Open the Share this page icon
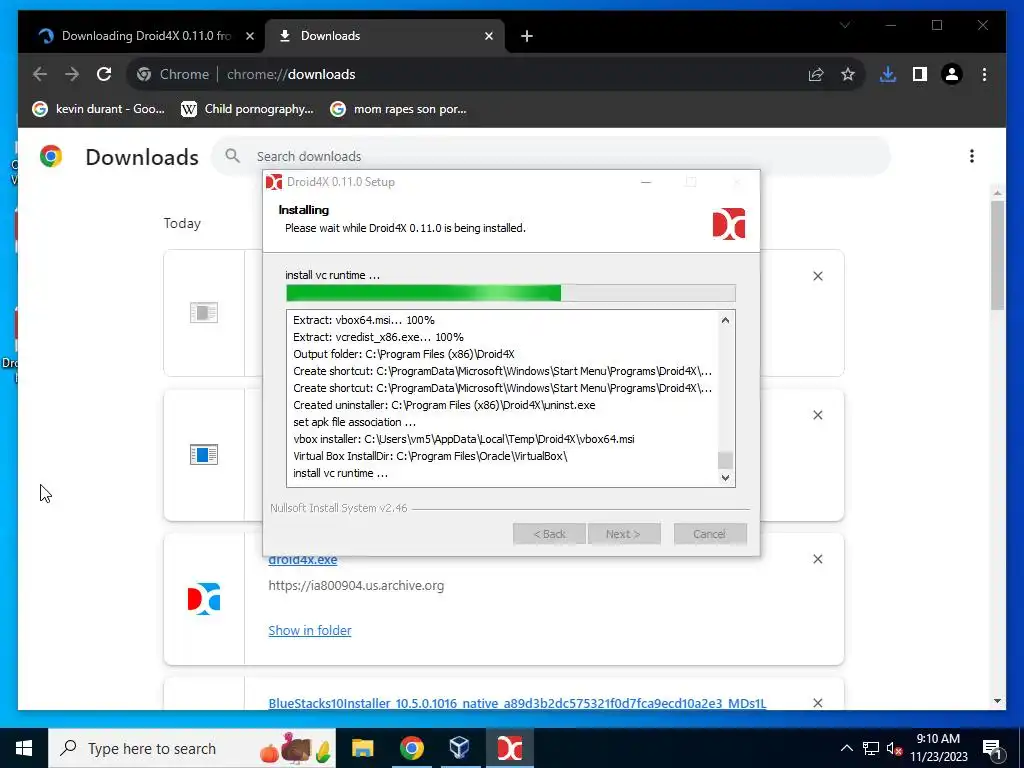The height and width of the screenshot is (768, 1024). [x=816, y=74]
